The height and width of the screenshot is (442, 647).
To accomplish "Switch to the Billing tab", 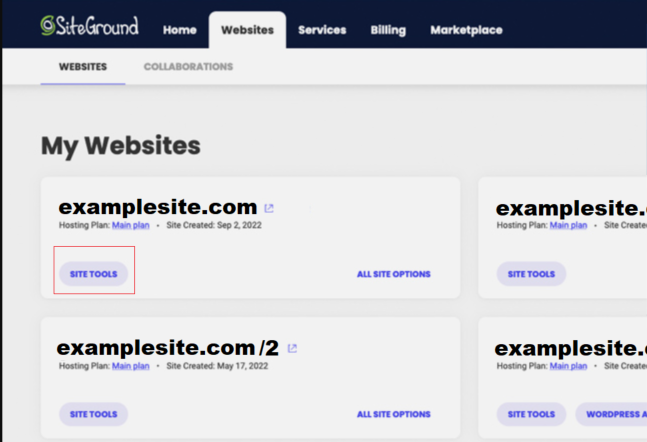I will [387, 30].
